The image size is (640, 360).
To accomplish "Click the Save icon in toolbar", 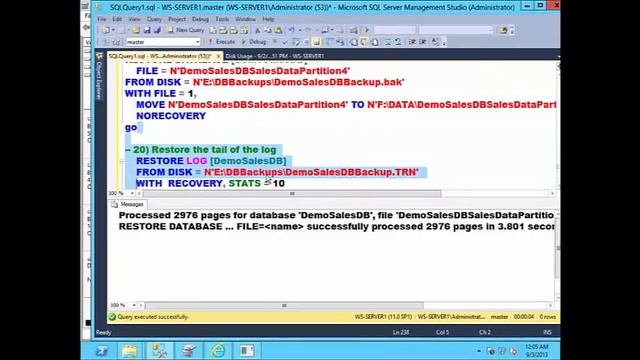I will (147, 30).
